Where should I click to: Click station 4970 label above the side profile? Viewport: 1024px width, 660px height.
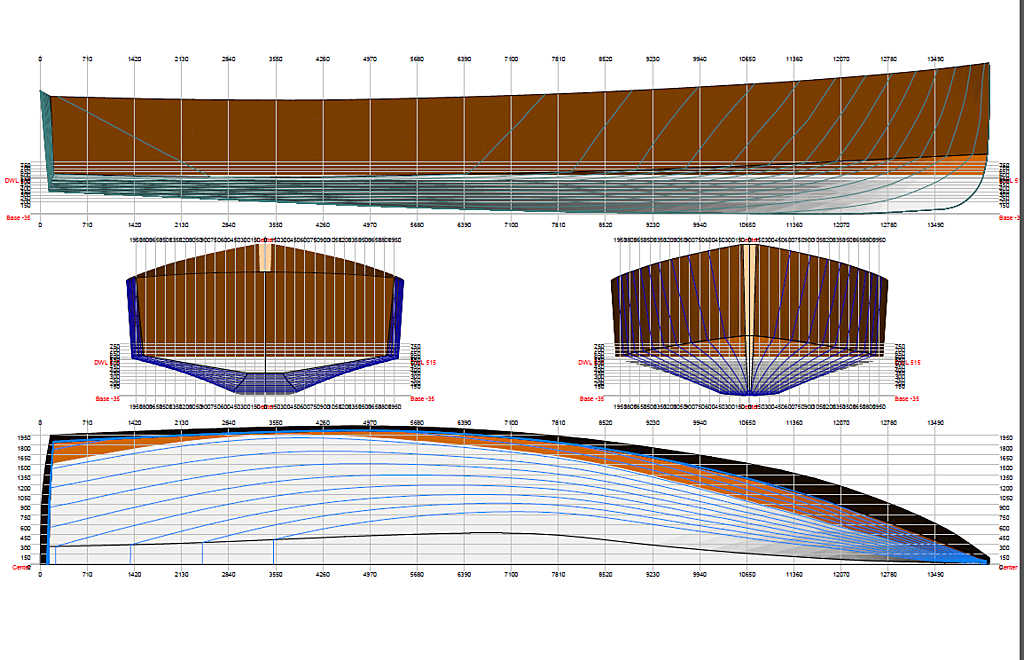[370, 59]
